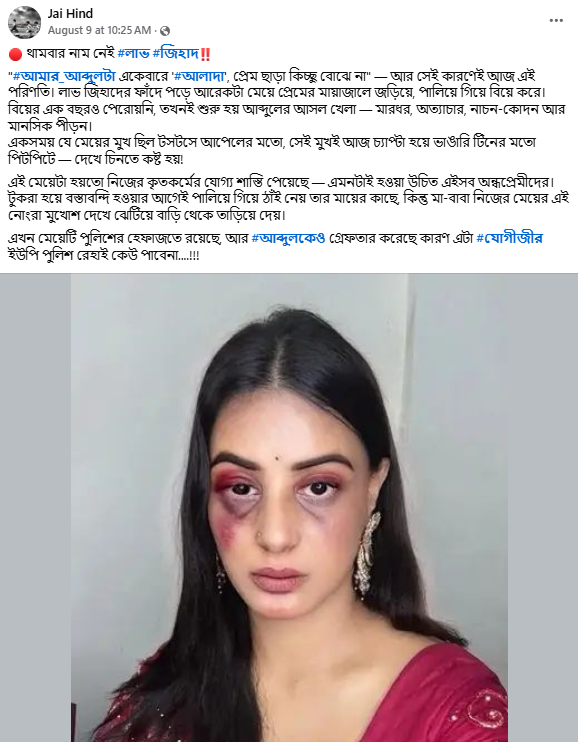Click the red circle emoji starting the post
The height and width of the screenshot is (742, 578).
(15, 54)
